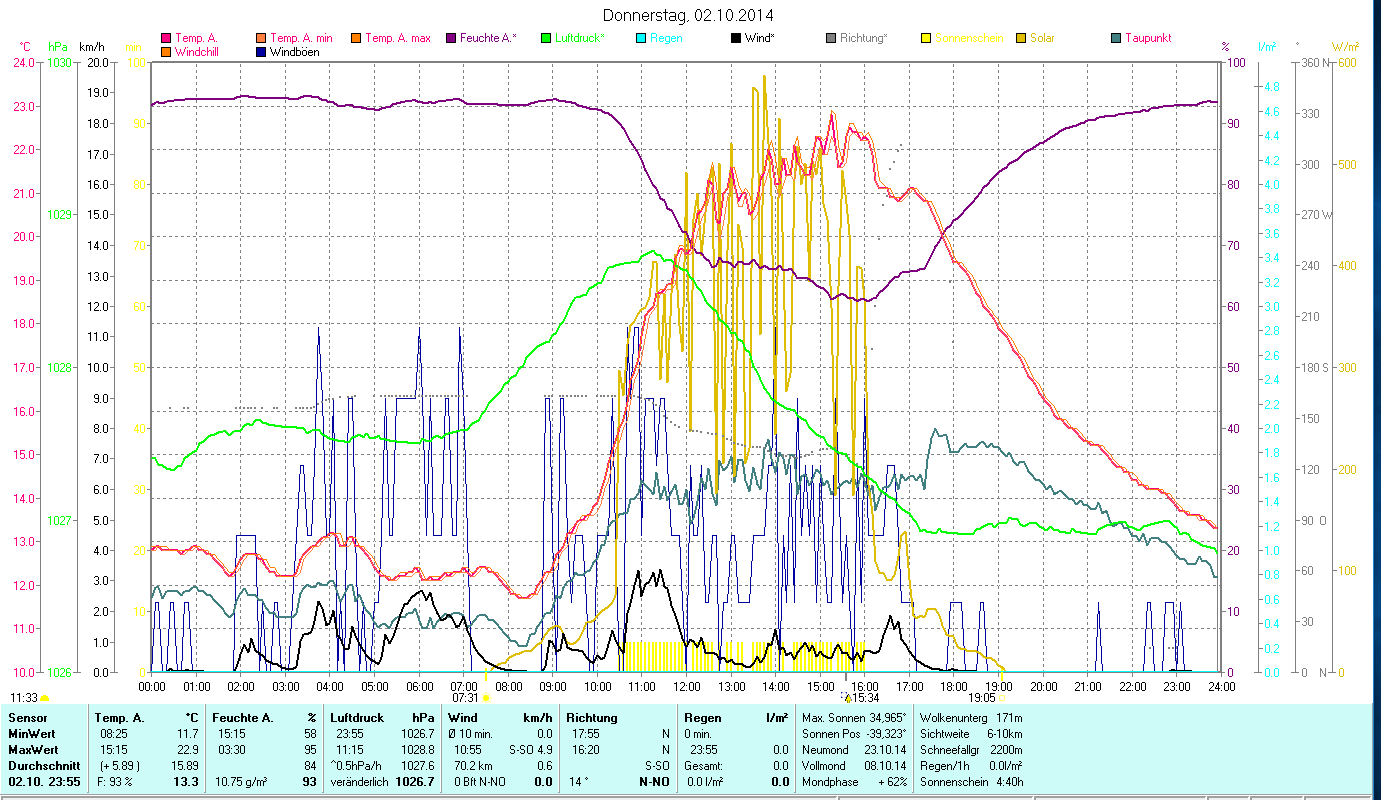Screen dimensions: 1381x800
Task: Click the yellow Sonnenschein legend swatch
Action: coord(925,38)
